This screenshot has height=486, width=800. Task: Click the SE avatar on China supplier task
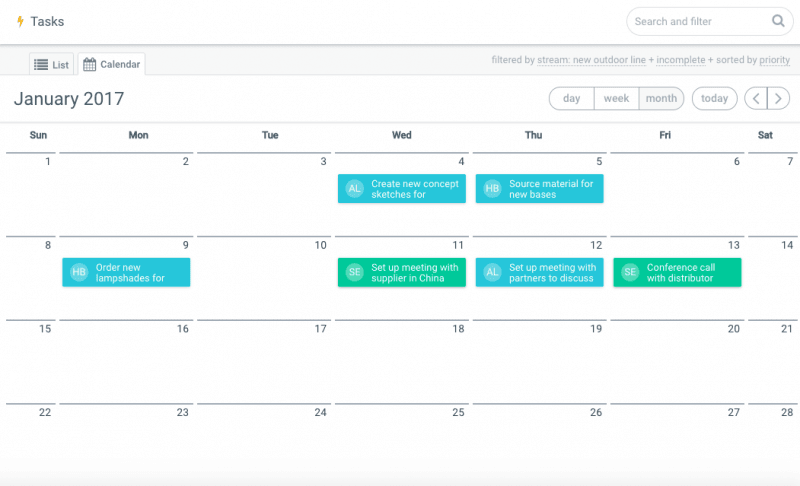coord(354,272)
